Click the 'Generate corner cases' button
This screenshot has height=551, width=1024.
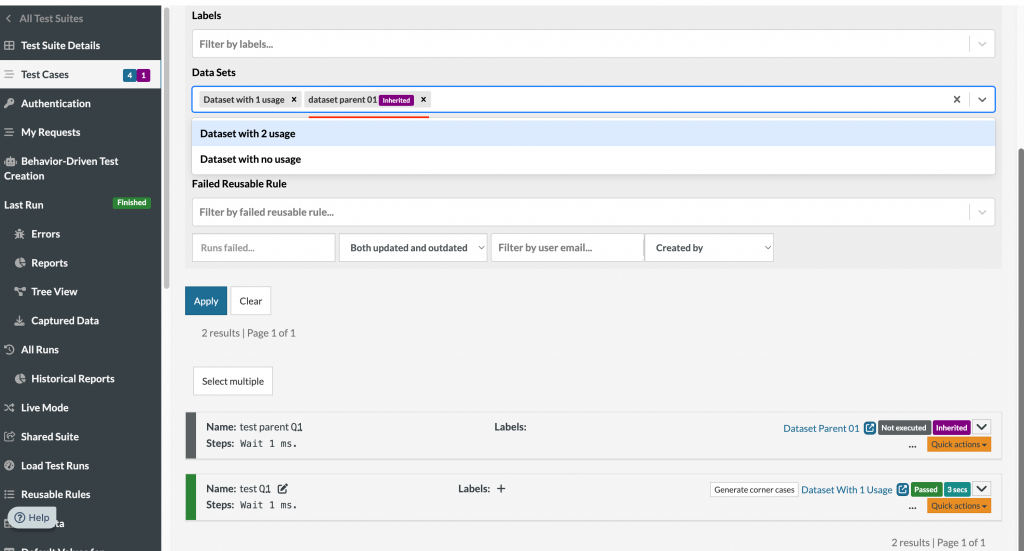(754, 490)
